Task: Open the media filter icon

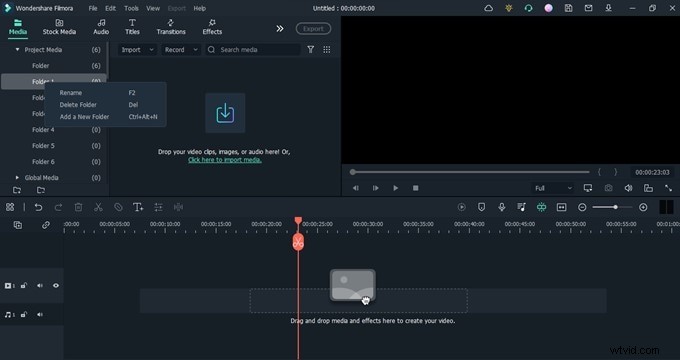Action: (311, 50)
